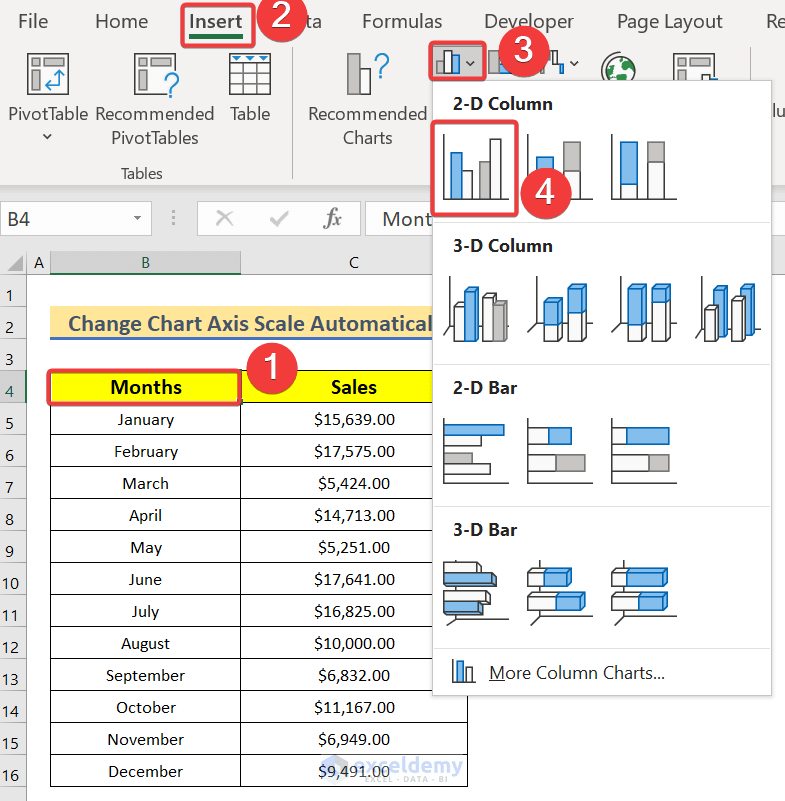This screenshot has width=785, height=801.
Task: Click the Cancel X in formula bar
Action: (224, 219)
